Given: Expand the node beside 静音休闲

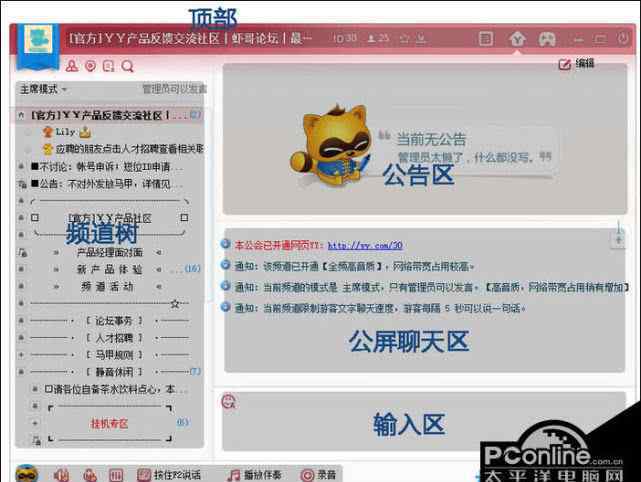Looking at the screenshot, I should pos(21,372).
